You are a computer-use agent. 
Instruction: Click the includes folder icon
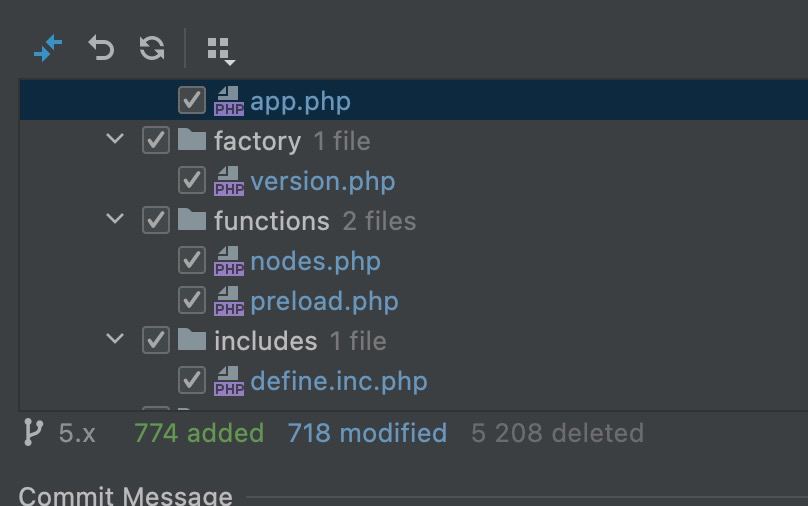tap(192, 340)
